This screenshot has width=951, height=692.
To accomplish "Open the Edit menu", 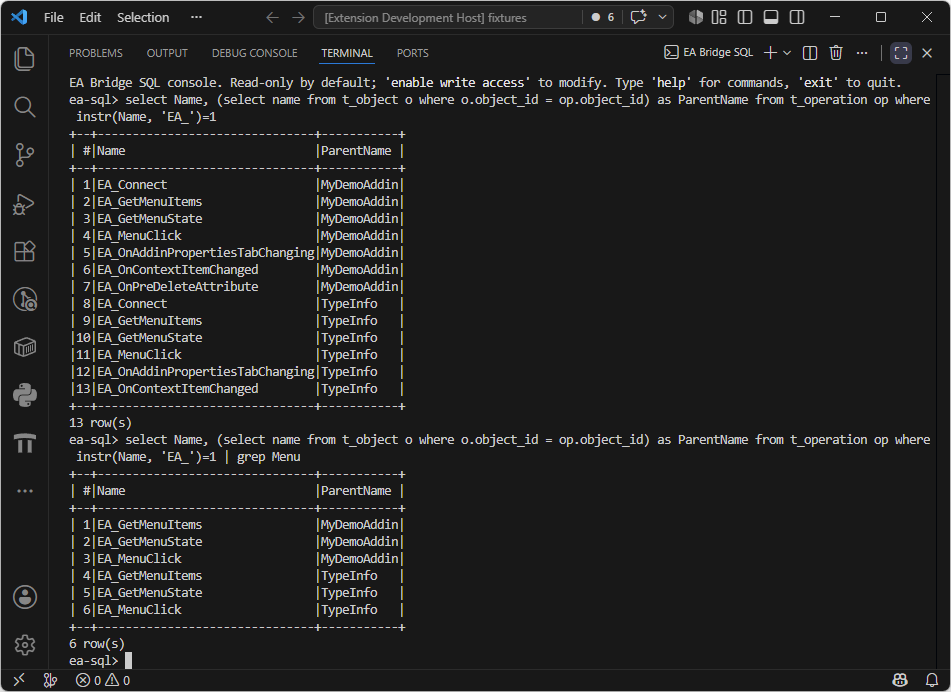I will 90,18.
